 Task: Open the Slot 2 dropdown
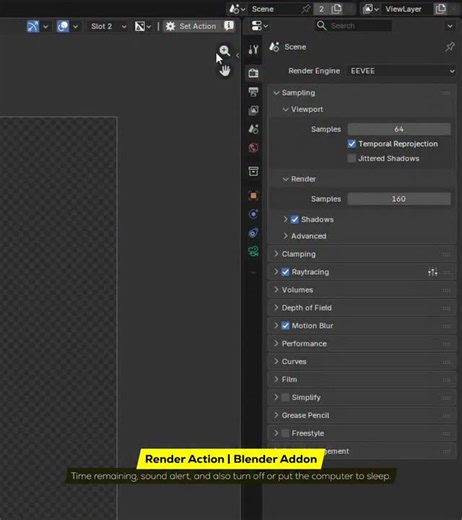point(109,26)
